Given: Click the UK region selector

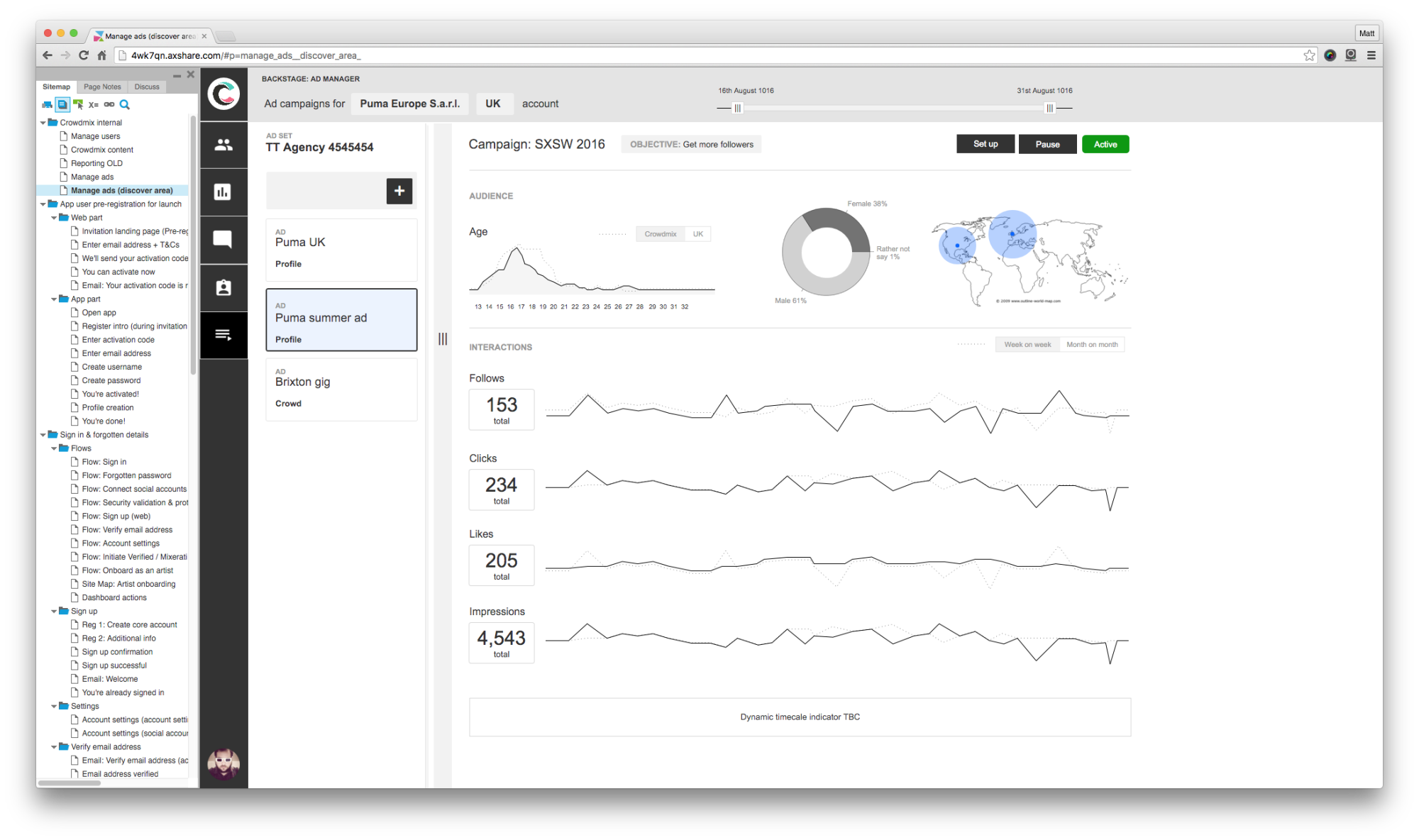Looking at the screenshot, I should pos(493,104).
